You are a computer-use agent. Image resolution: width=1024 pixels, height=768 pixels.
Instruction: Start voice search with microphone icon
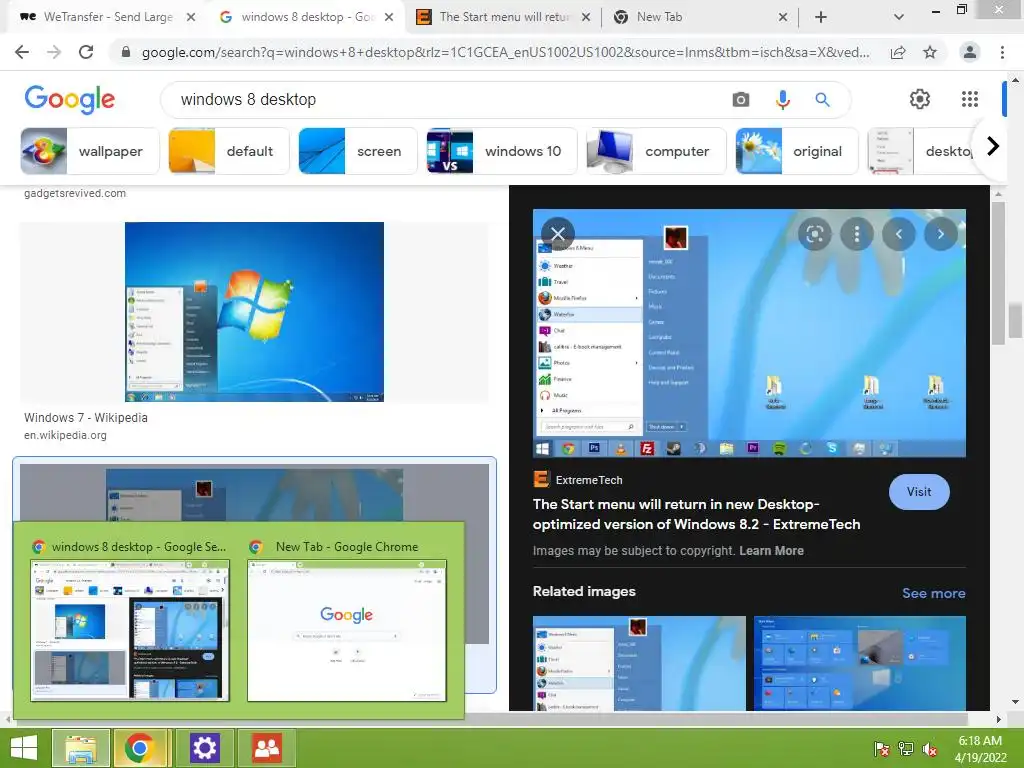782,99
